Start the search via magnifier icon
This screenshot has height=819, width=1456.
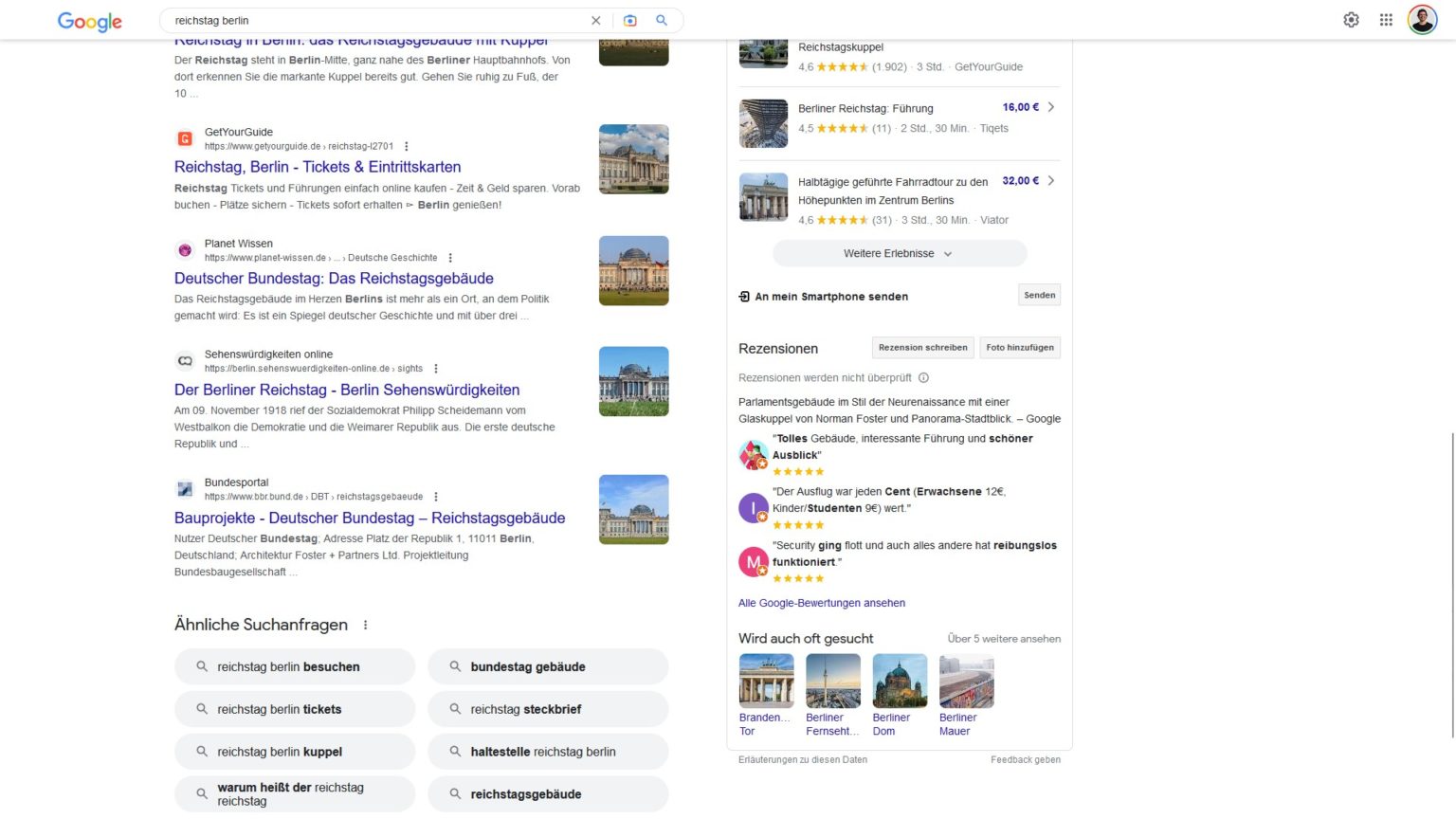tap(662, 20)
